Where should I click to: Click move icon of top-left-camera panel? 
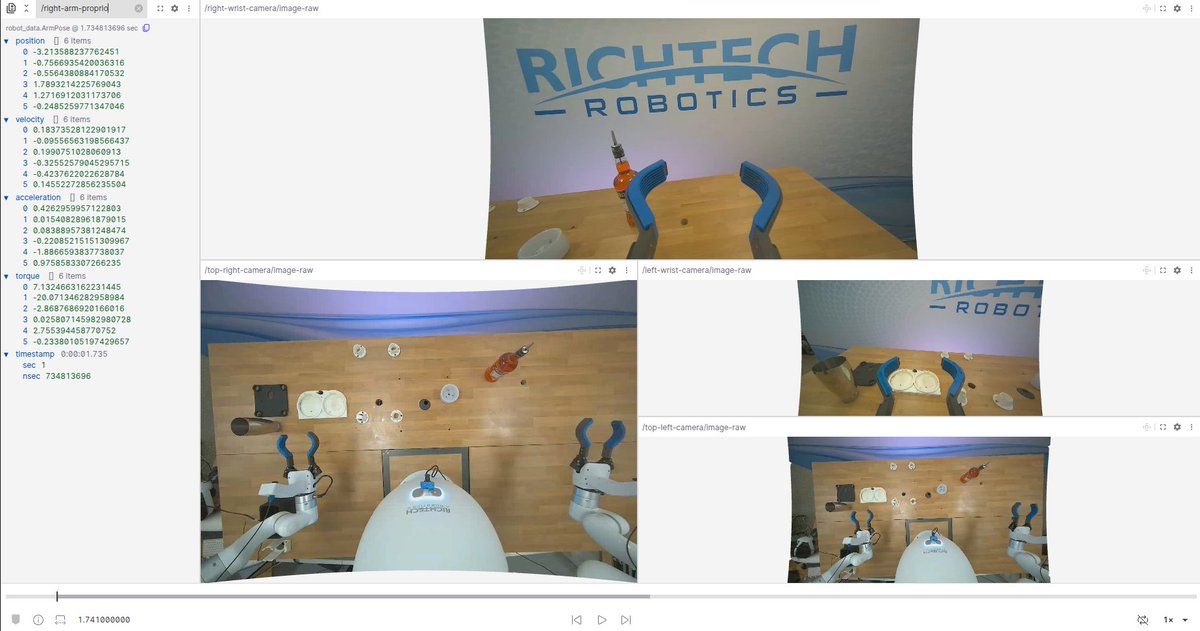1146,427
